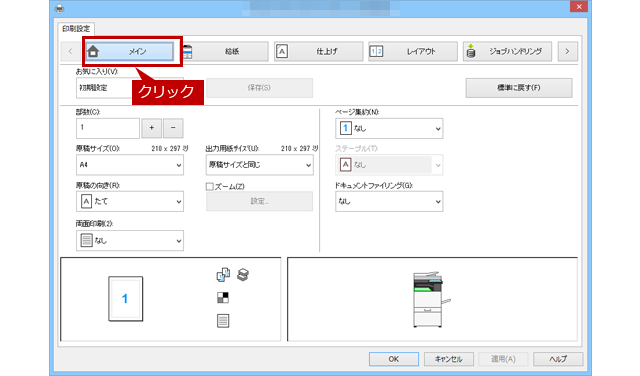Image resolution: width=640 pixels, height=376 pixels.
Task: Click the stacked paper icon in preview
Action: tap(243, 274)
